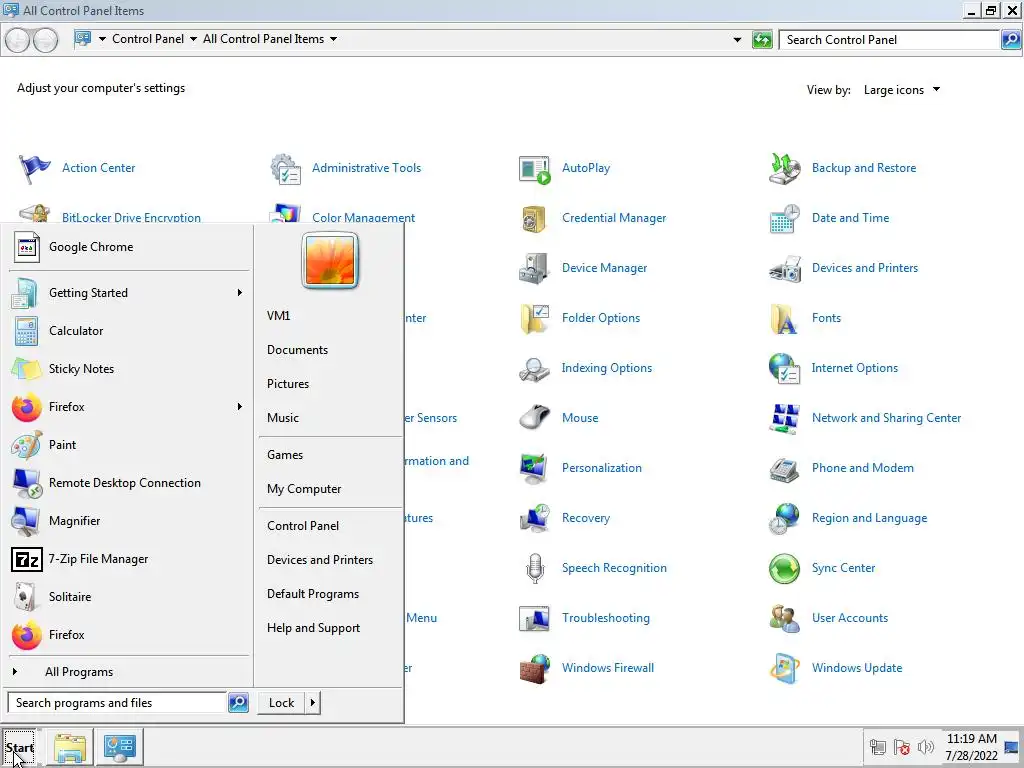Open Documents from Start menu

point(297,350)
